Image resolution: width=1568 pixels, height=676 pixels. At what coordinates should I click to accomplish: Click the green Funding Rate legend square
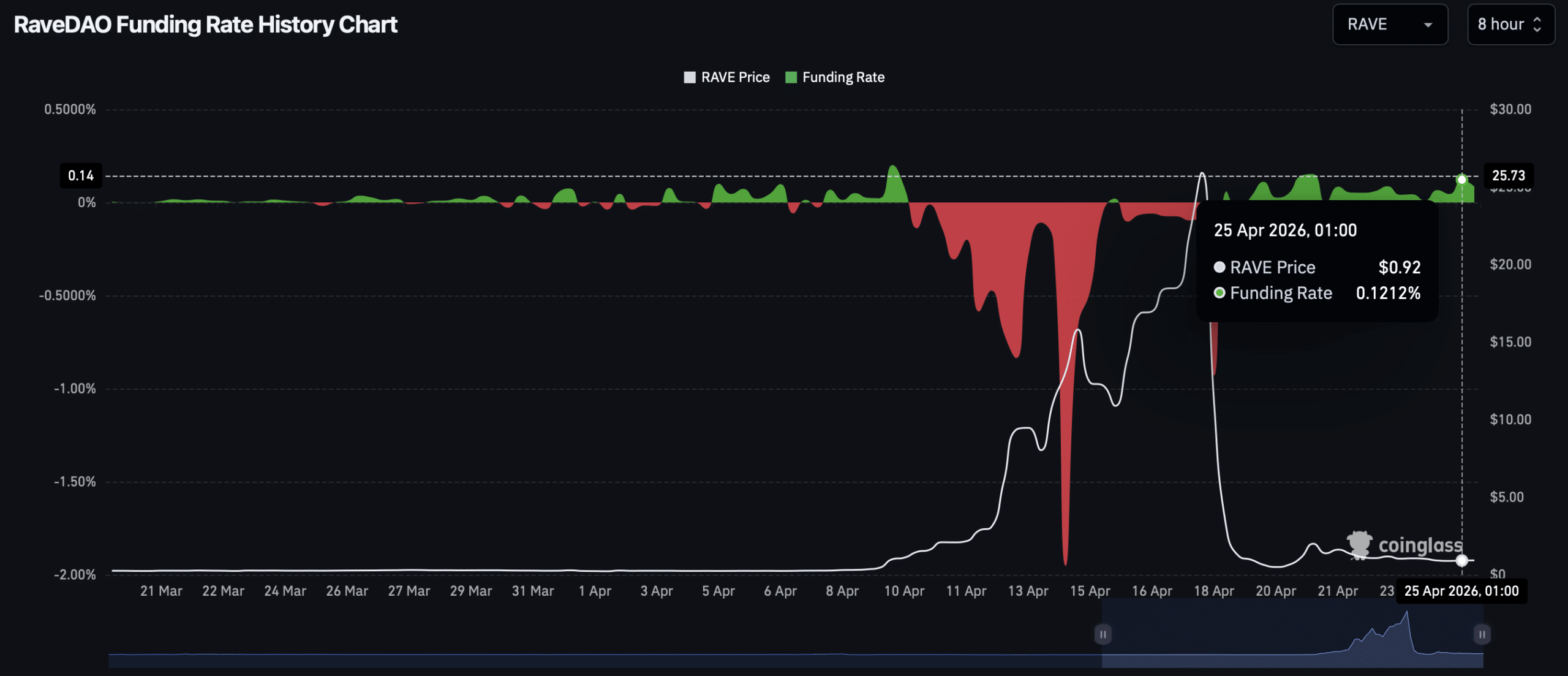[x=790, y=77]
